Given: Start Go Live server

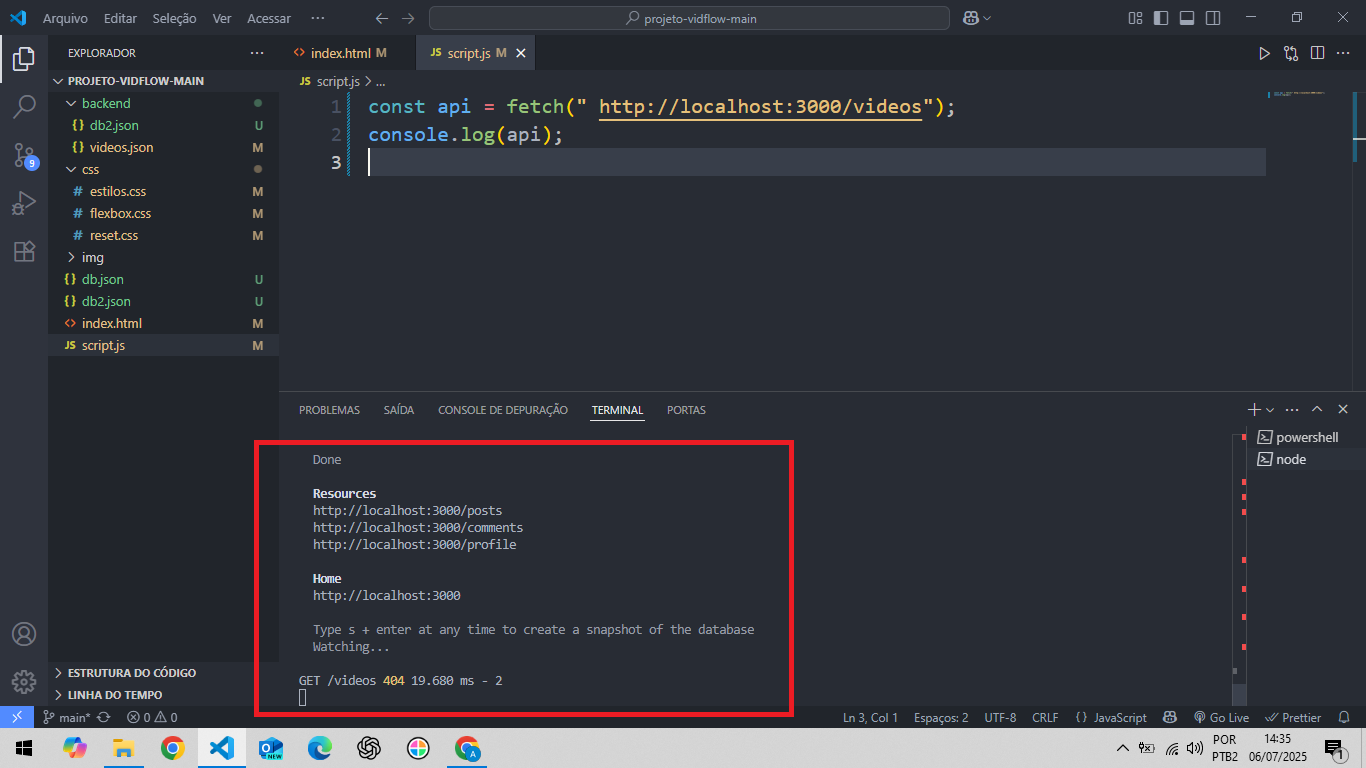Looking at the screenshot, I should 1221,717.
